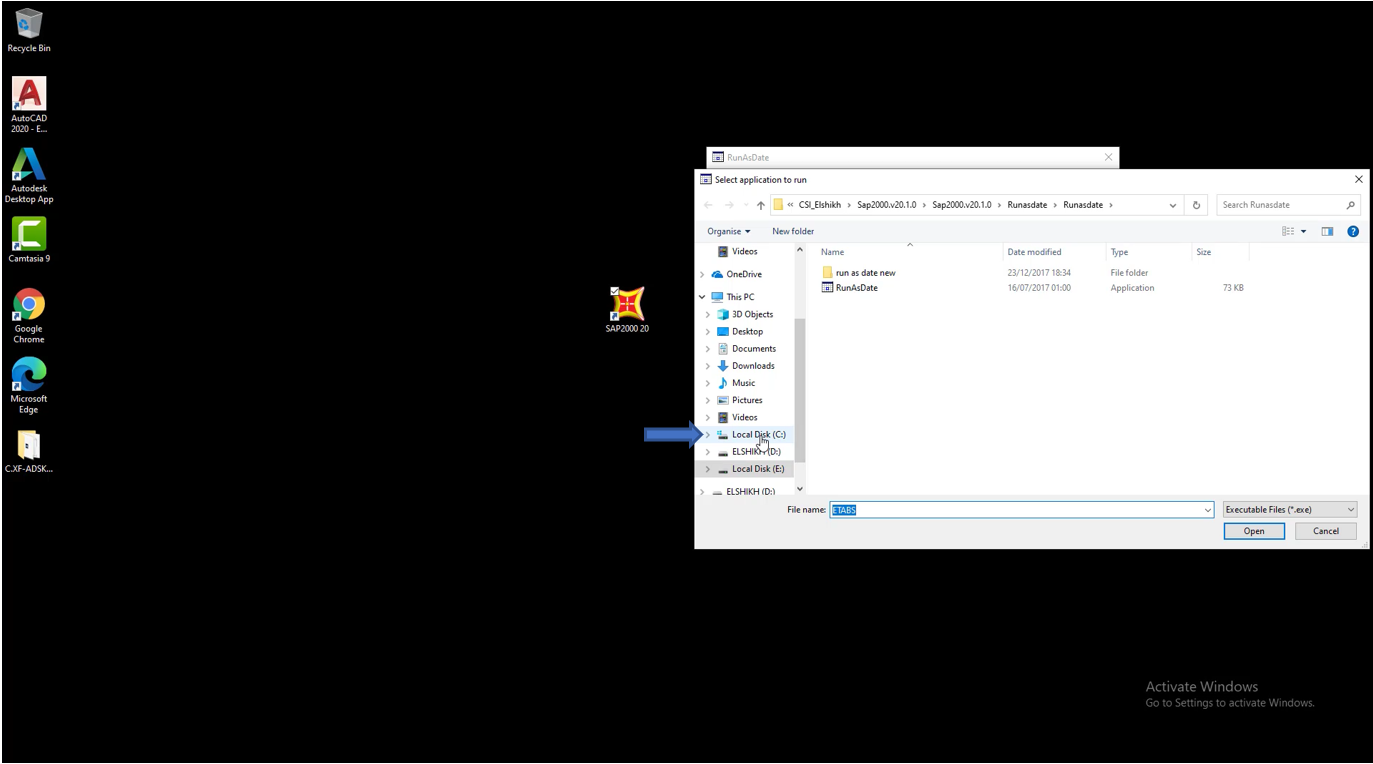
Task: Select the 'run as date new' folder
Action: tap(866, 273)
